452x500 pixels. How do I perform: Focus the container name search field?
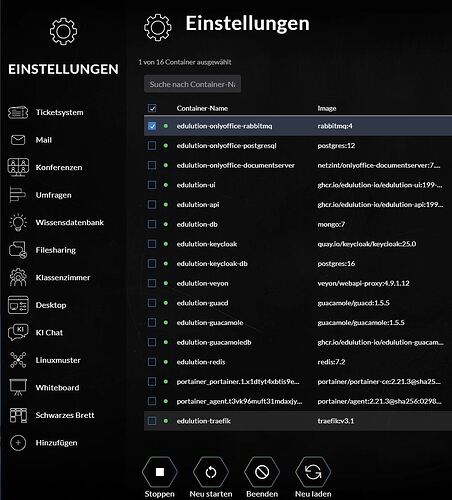click(192, 84)
